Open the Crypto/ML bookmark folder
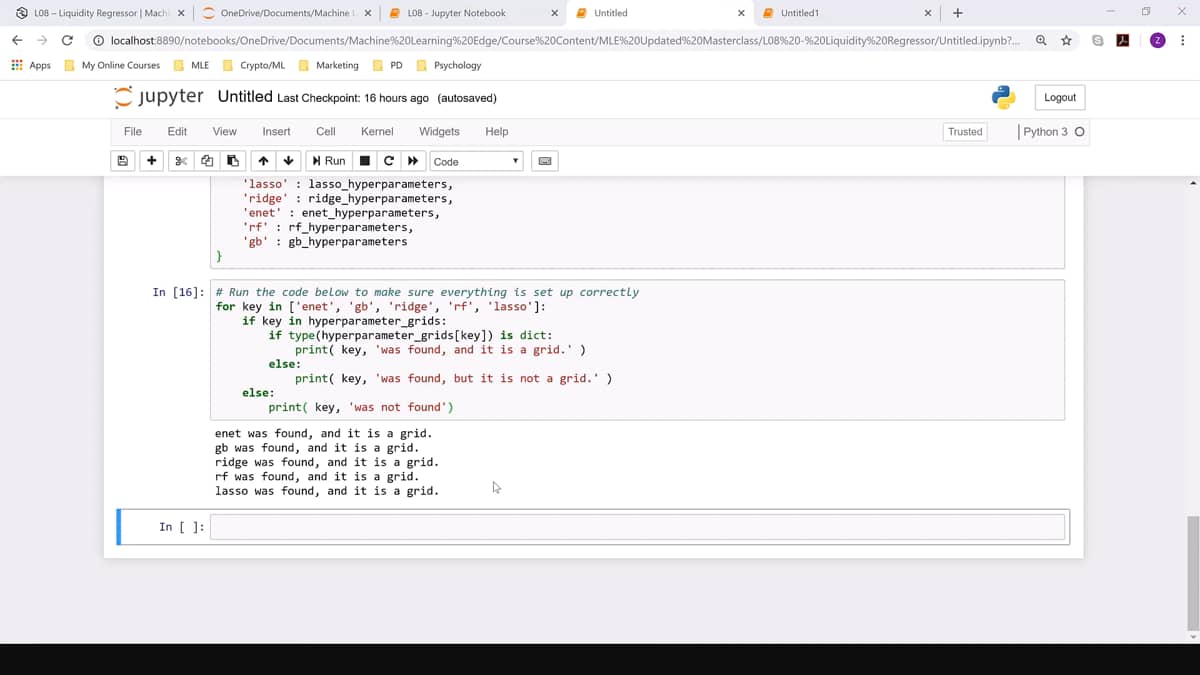 pos(253,65)
